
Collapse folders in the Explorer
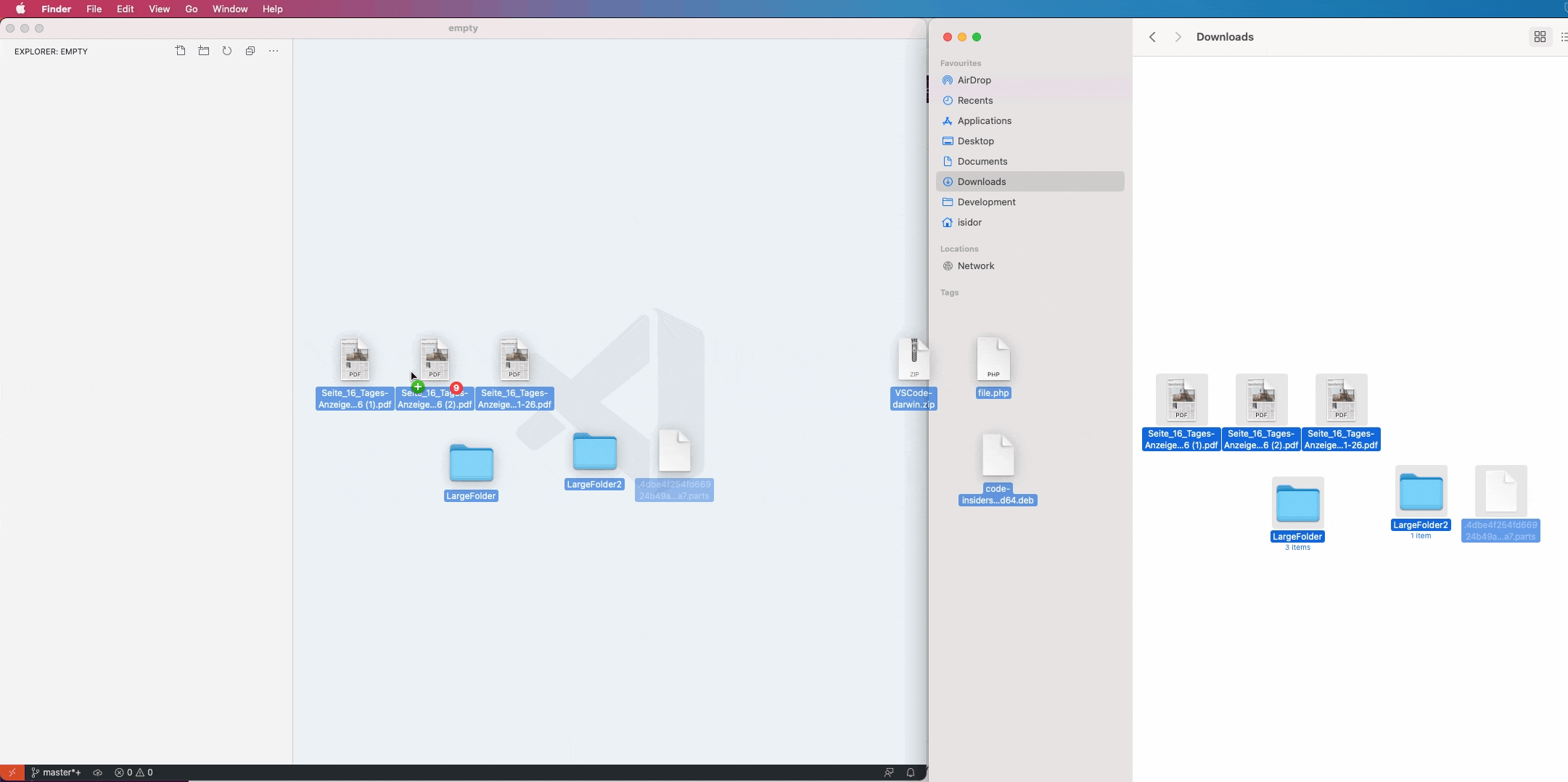click(x=250, y=51)
